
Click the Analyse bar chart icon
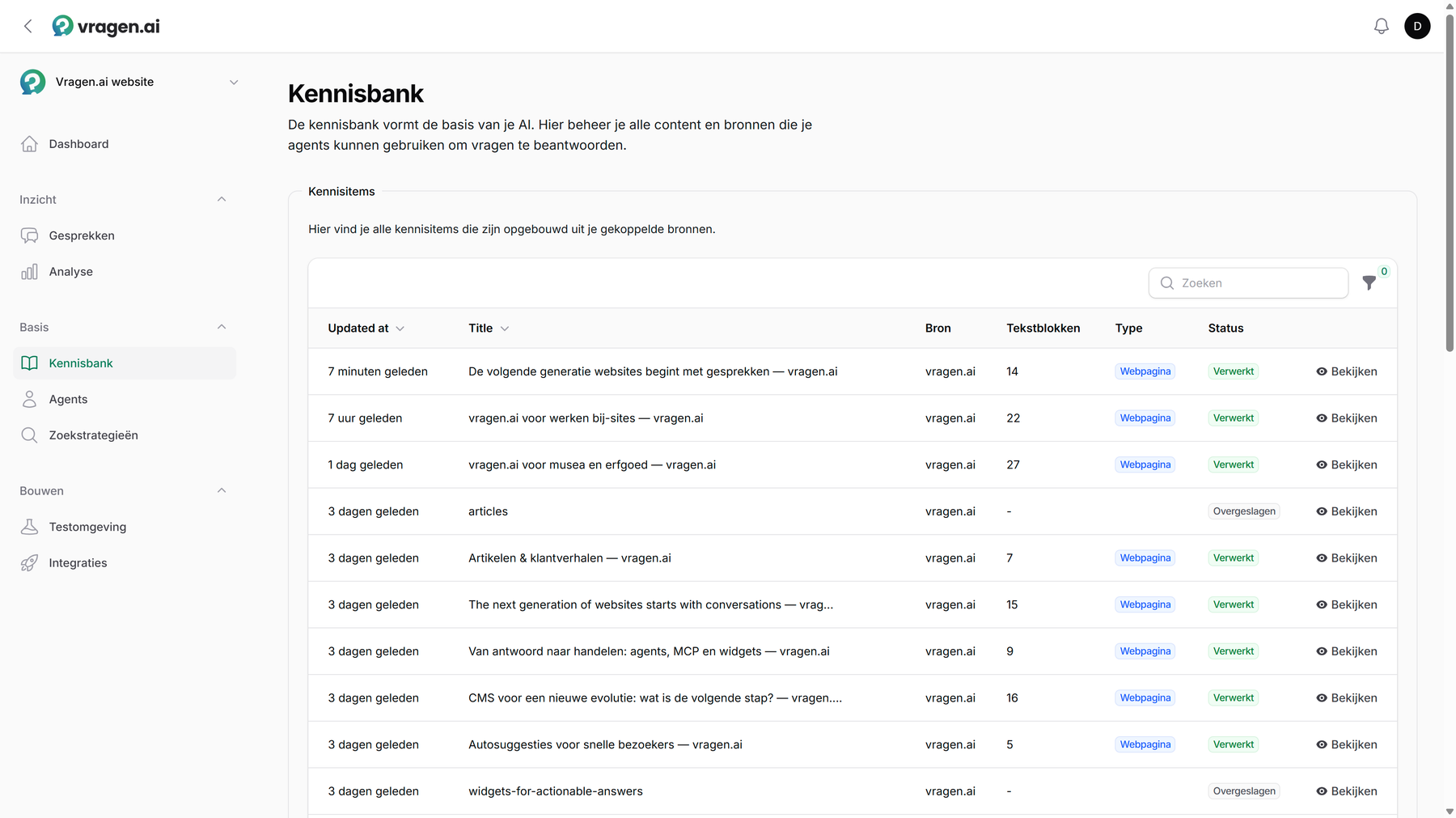30,272
